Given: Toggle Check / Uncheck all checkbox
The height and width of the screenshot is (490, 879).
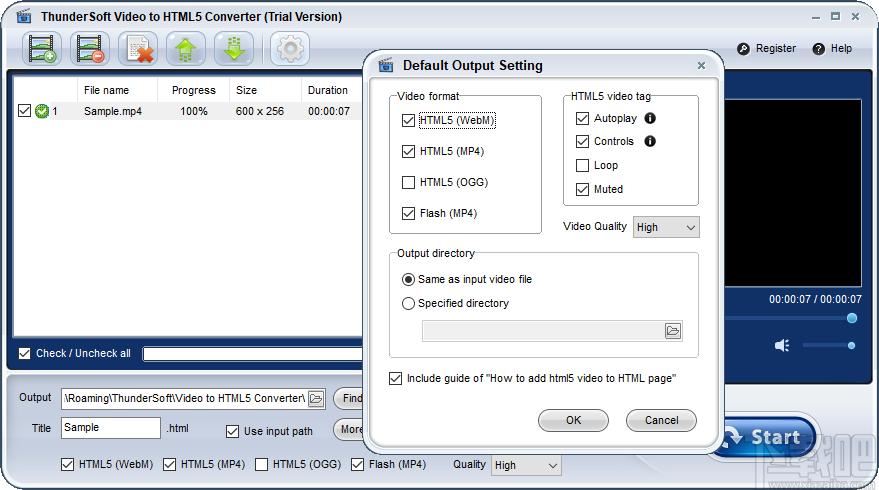Looking at the screenshot, I should point(24,353).
